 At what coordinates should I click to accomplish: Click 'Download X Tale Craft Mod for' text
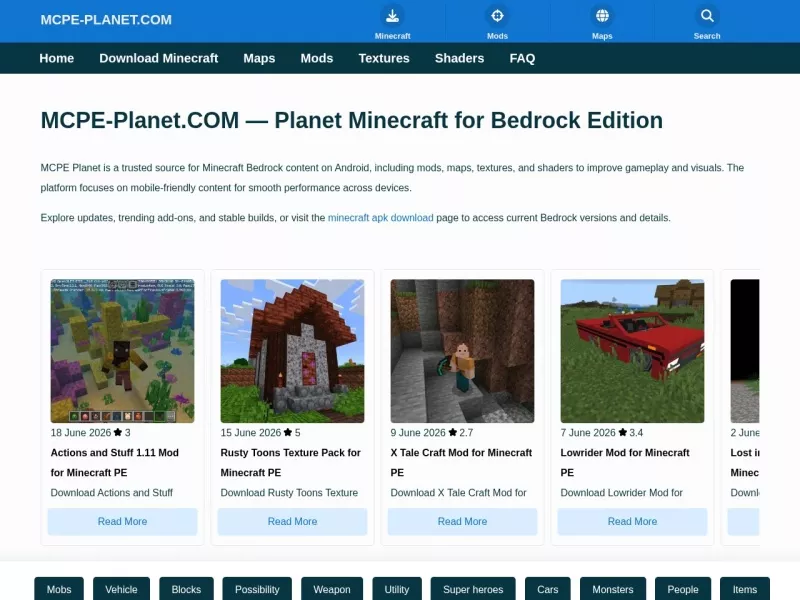(459, 493)
